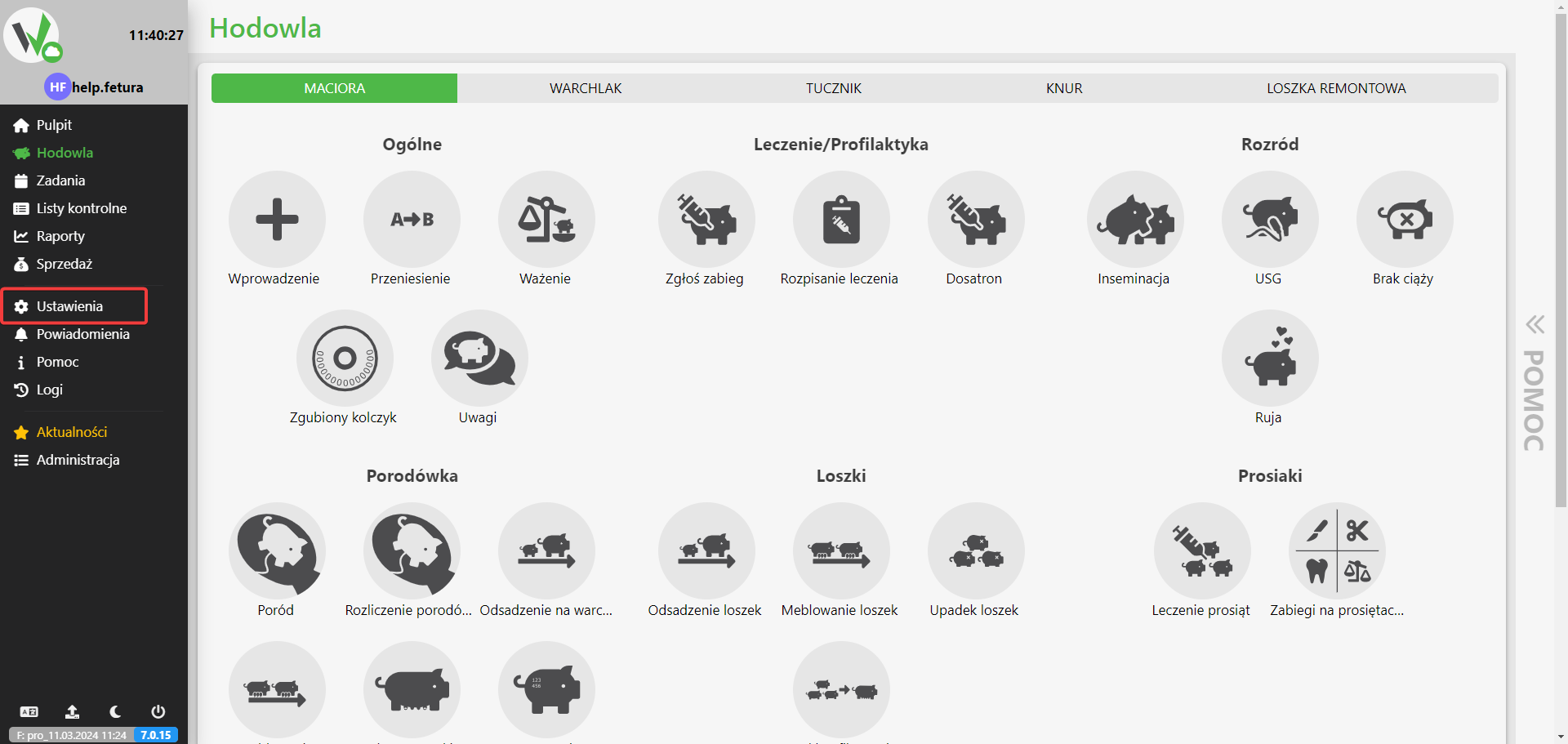Open the Zgubiony kolczyk ear tag icon
This screenshot has width=1568, height=744.
(x=344, y=359)
